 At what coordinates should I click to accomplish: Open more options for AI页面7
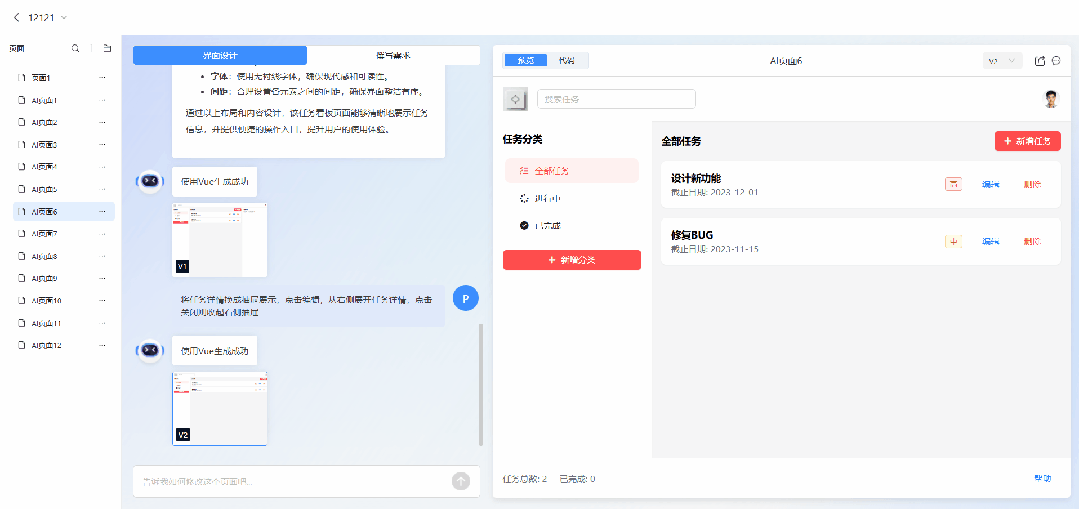pyautogui.click(x=103, y=233)
